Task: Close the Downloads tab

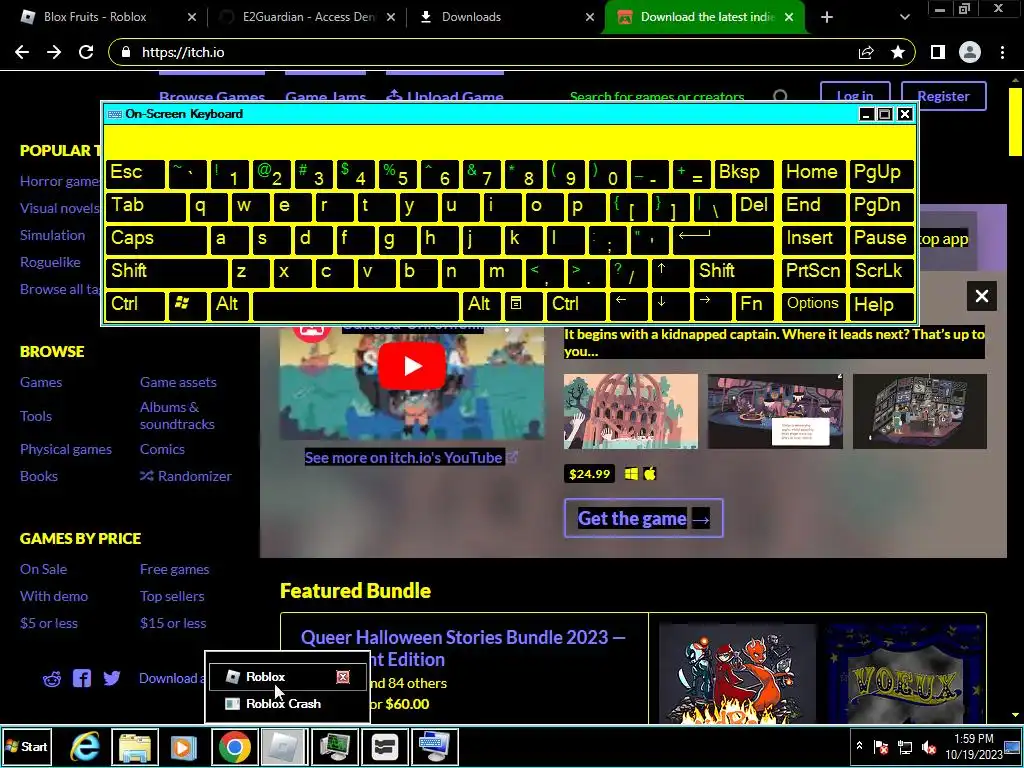Action: [x=590, y=17]
